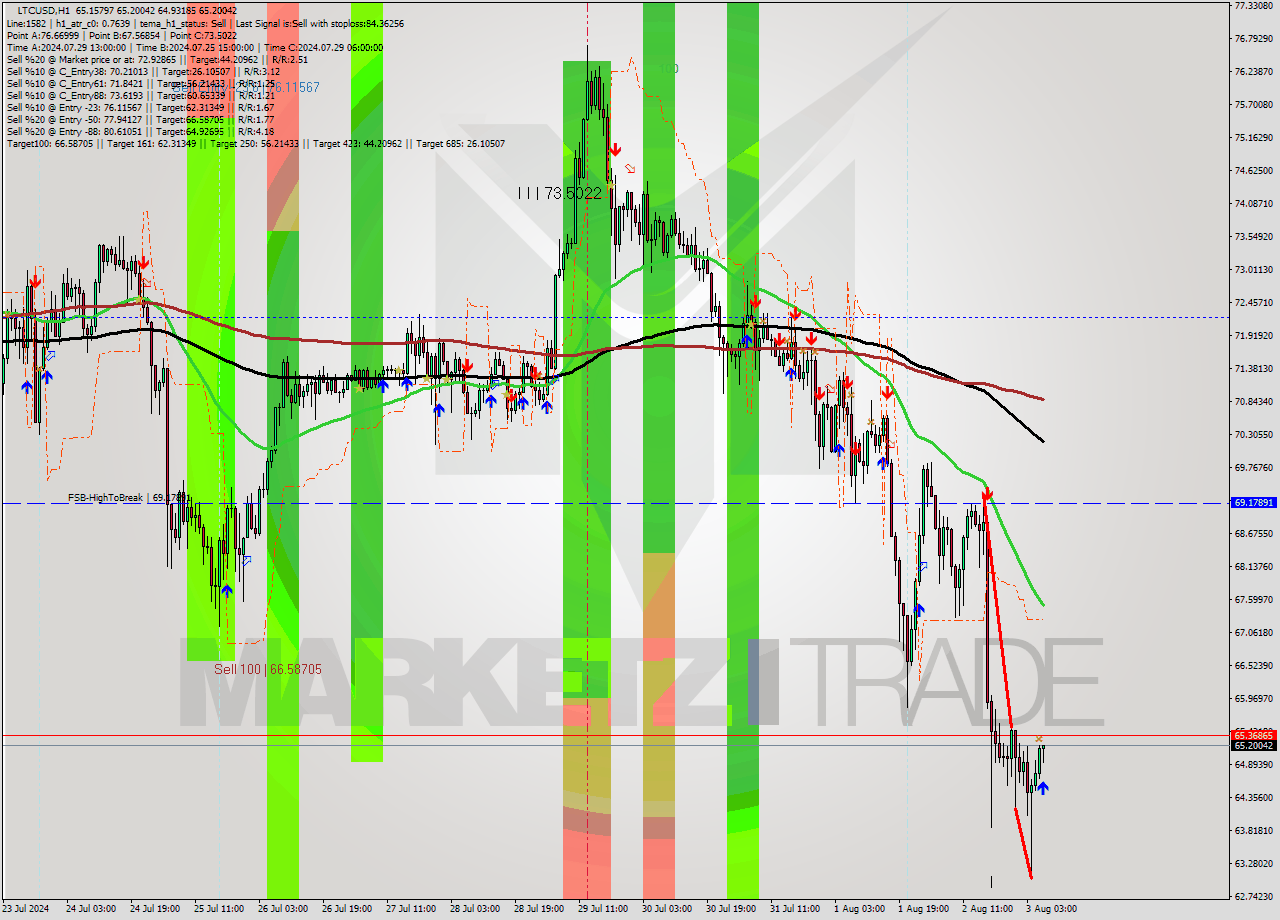The image size is (1280, 920).
Task: Click the '1 Aug 03:00' time axis label
Action: 859,909
